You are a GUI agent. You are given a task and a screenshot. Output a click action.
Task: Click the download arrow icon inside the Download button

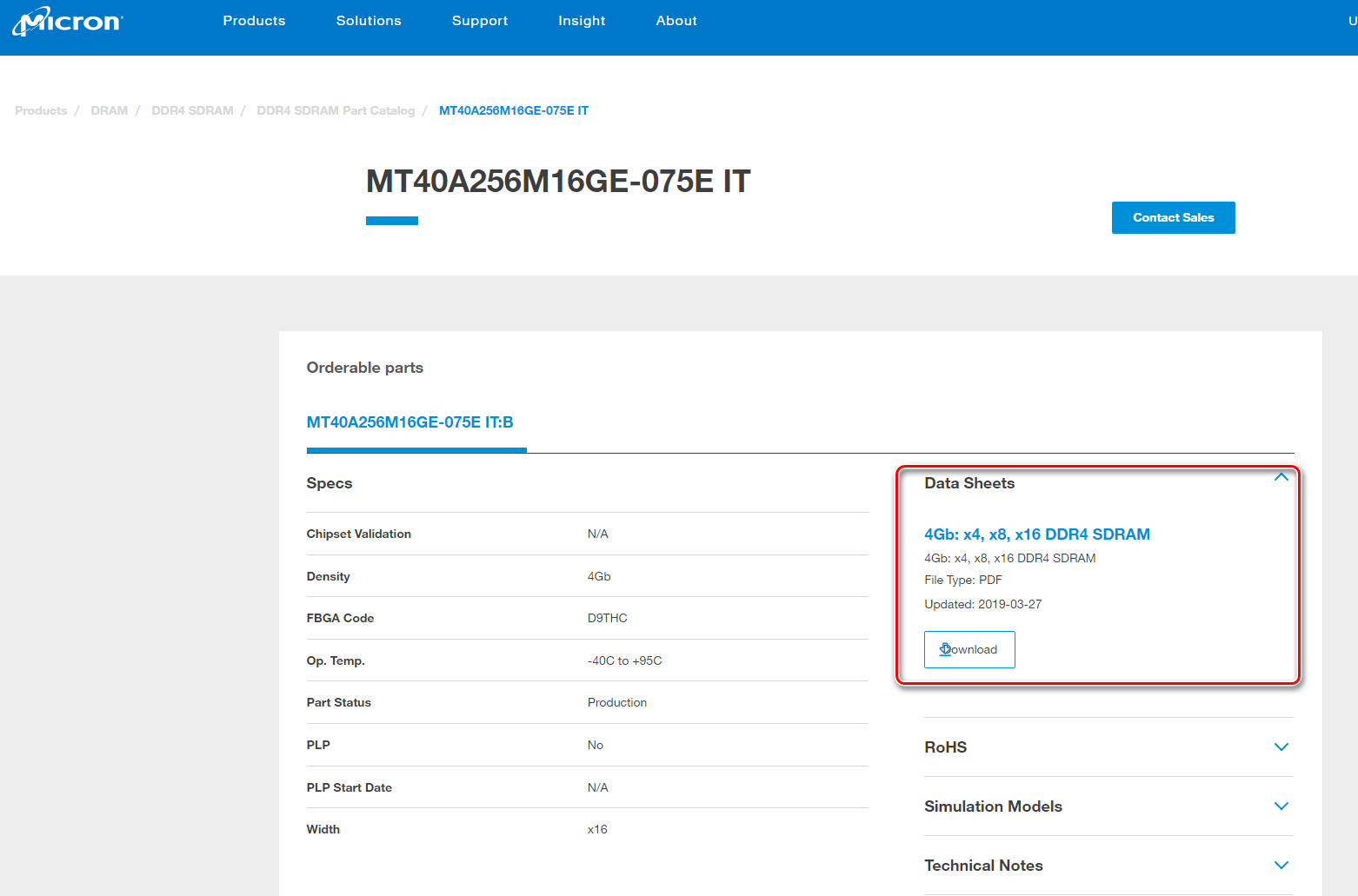(945, 649)
